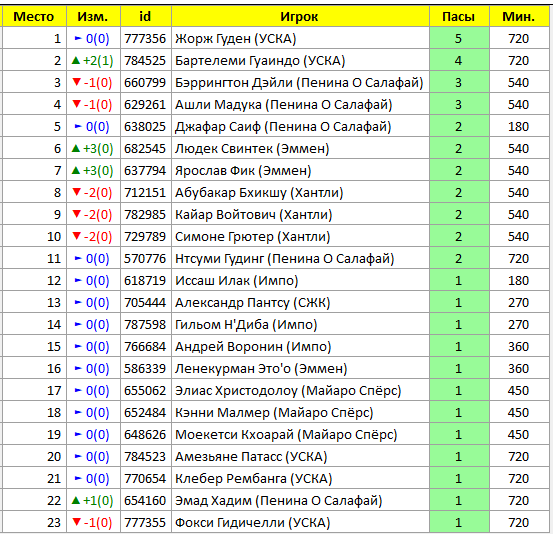Click id cell 570776

tap(145, 259)
